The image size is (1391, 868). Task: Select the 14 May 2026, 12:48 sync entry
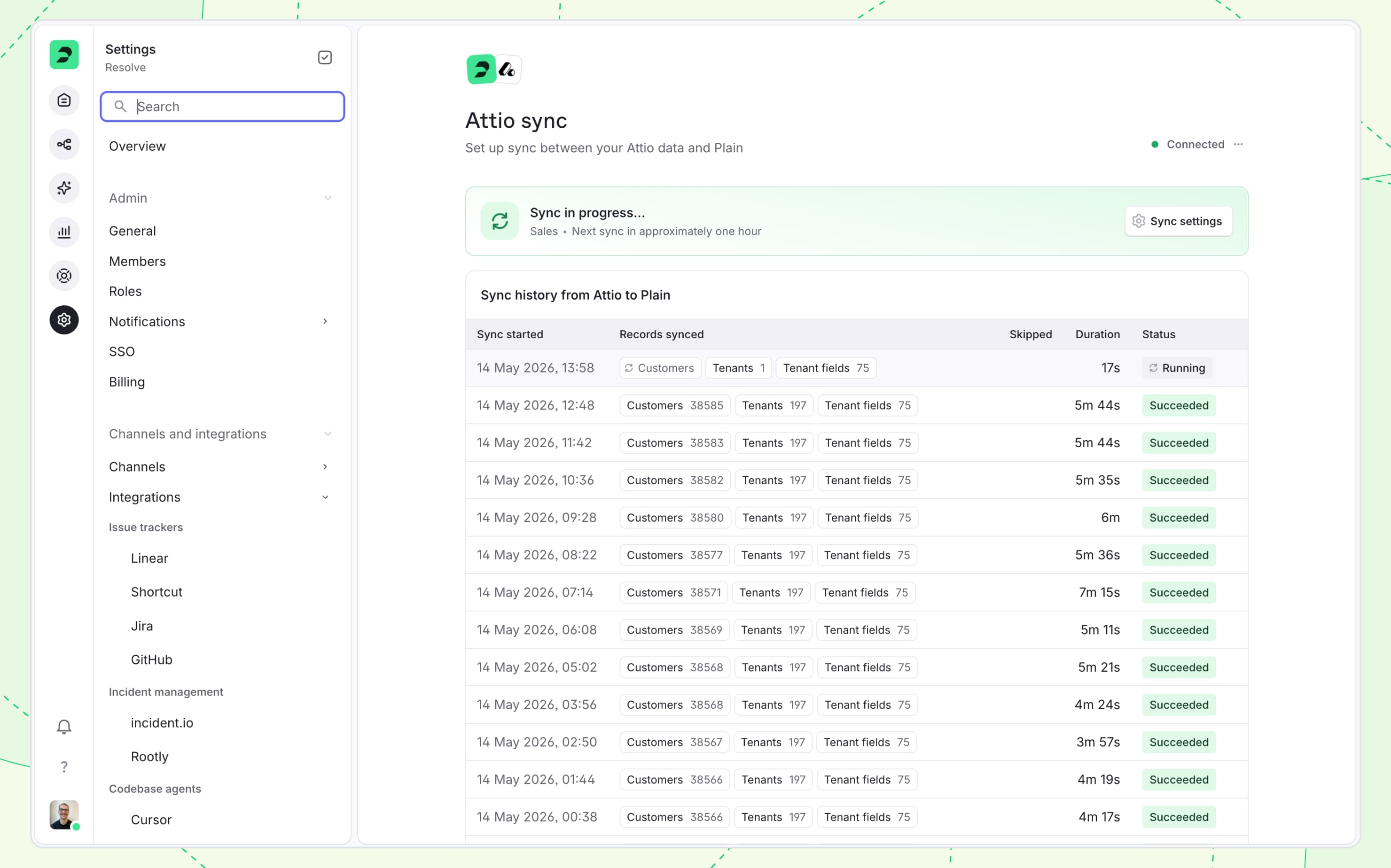(856, 405)
